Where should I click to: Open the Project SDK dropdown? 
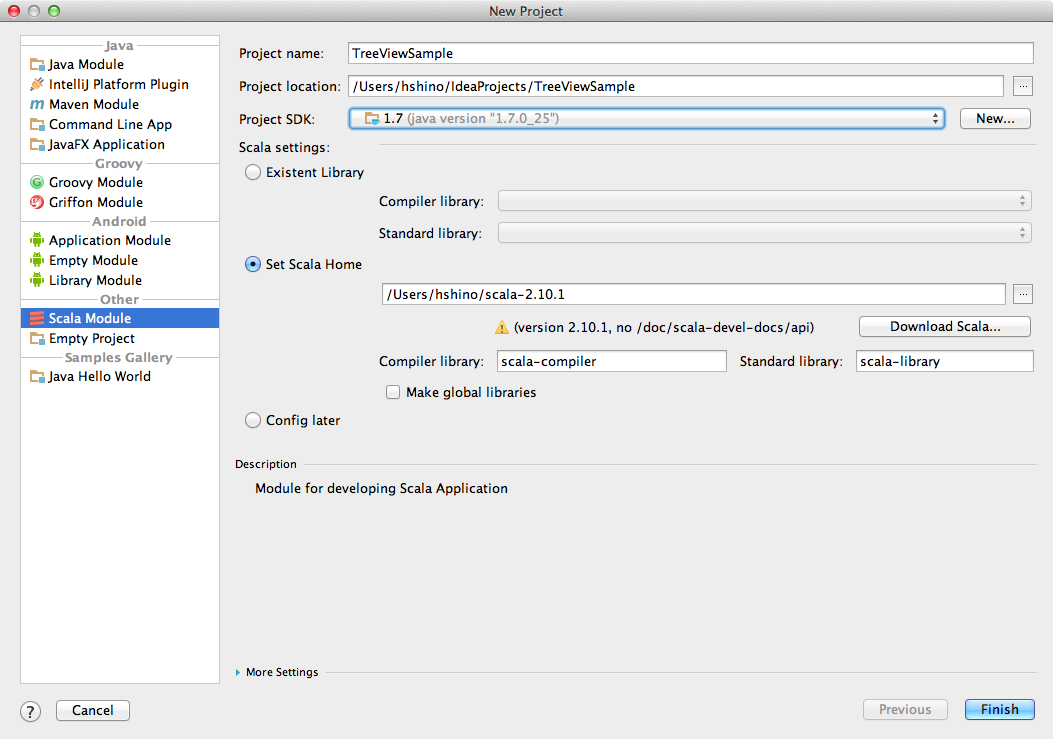pos(647,119)
